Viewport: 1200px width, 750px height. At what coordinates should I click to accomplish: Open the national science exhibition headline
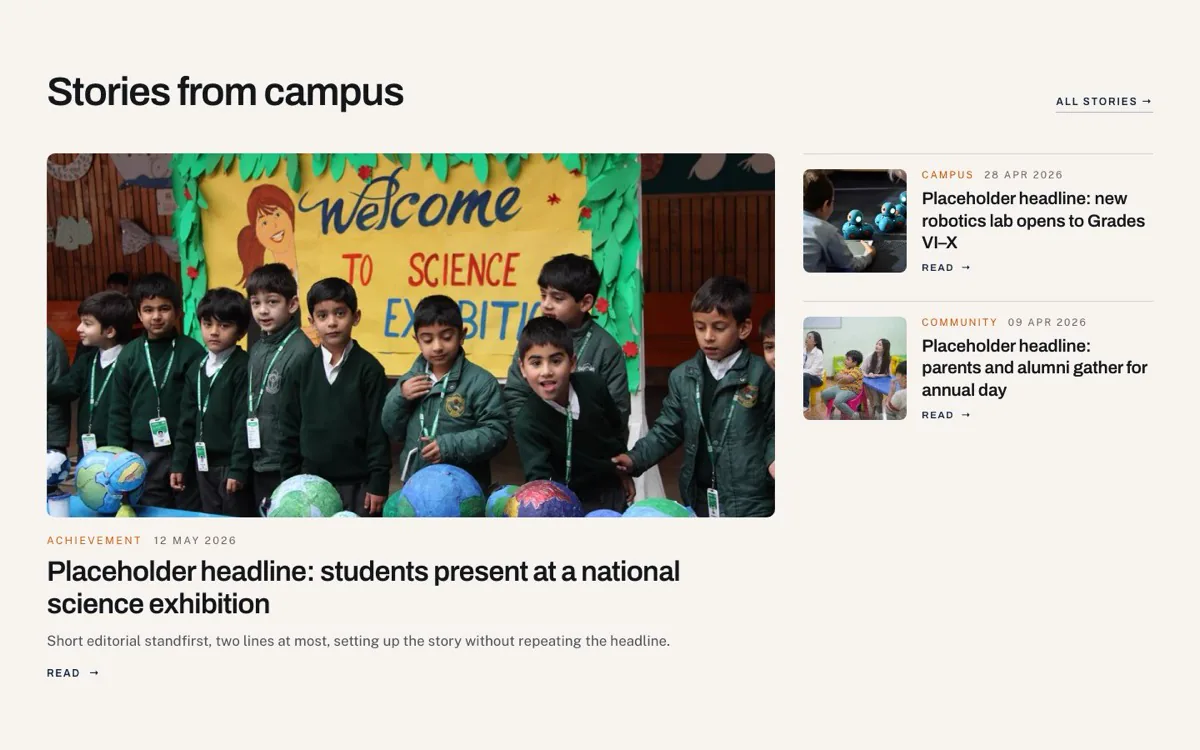(363, 587)
